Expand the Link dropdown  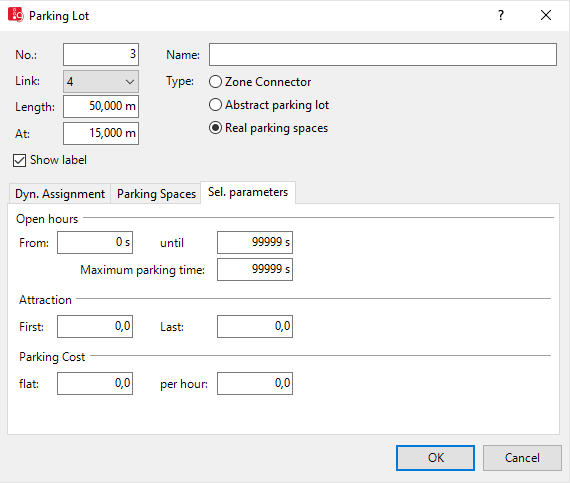click(101, 81)
